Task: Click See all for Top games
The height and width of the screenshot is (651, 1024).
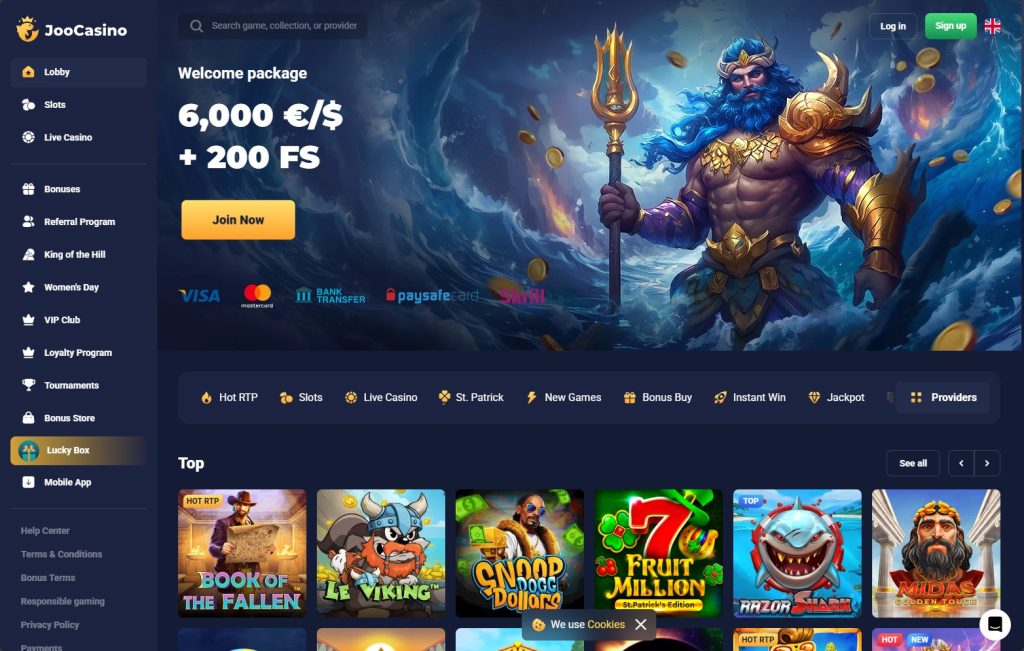Action: click(913, 463)
